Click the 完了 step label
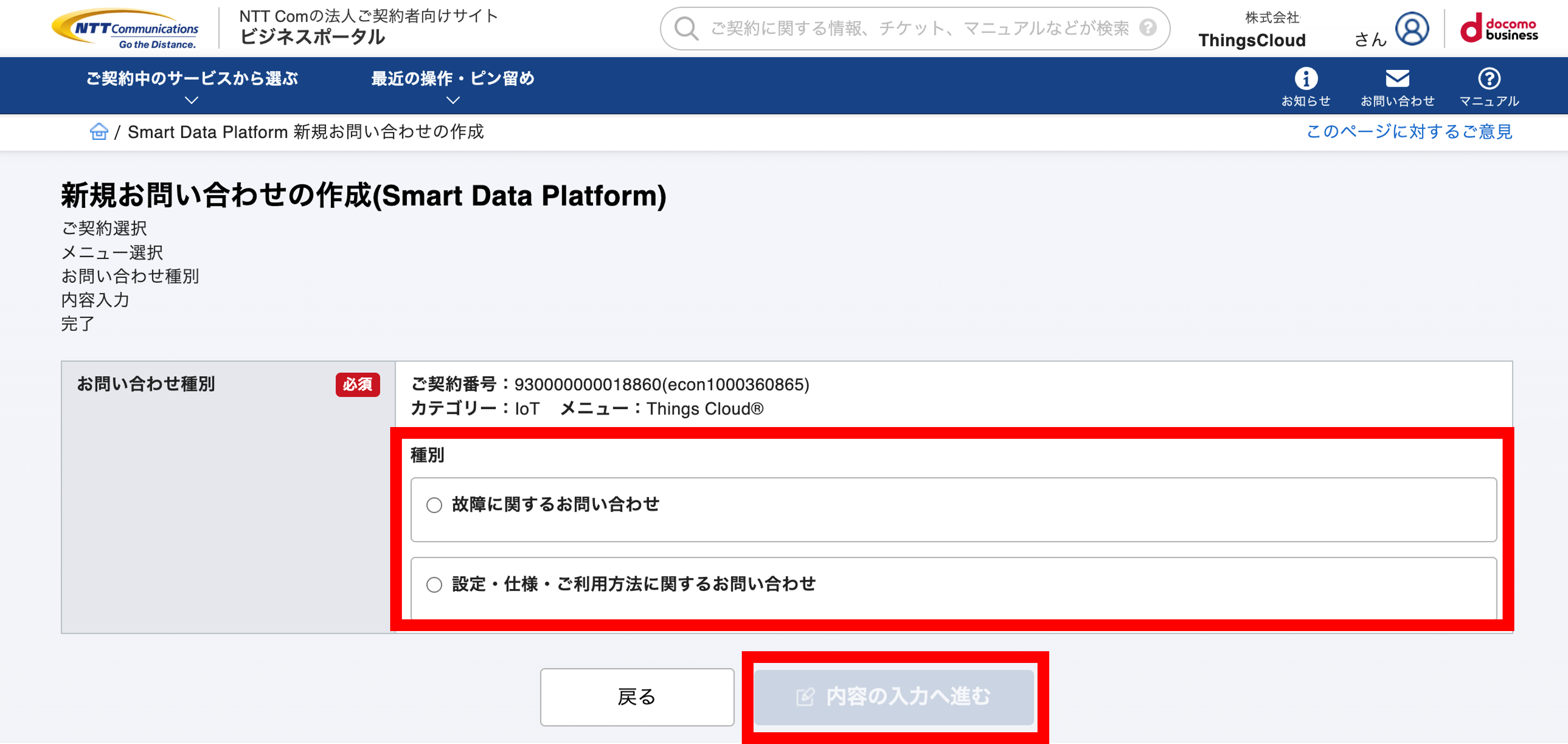The height and width of the screenshot is (744, 1568). tap(78, 323)
